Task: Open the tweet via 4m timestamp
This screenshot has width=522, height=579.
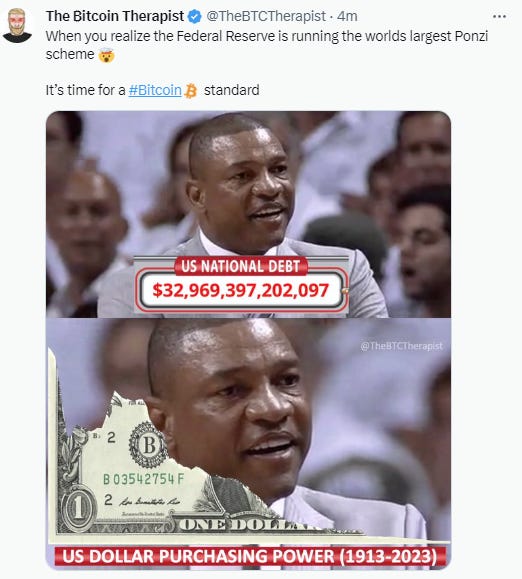Action: (x=347, y=16)
